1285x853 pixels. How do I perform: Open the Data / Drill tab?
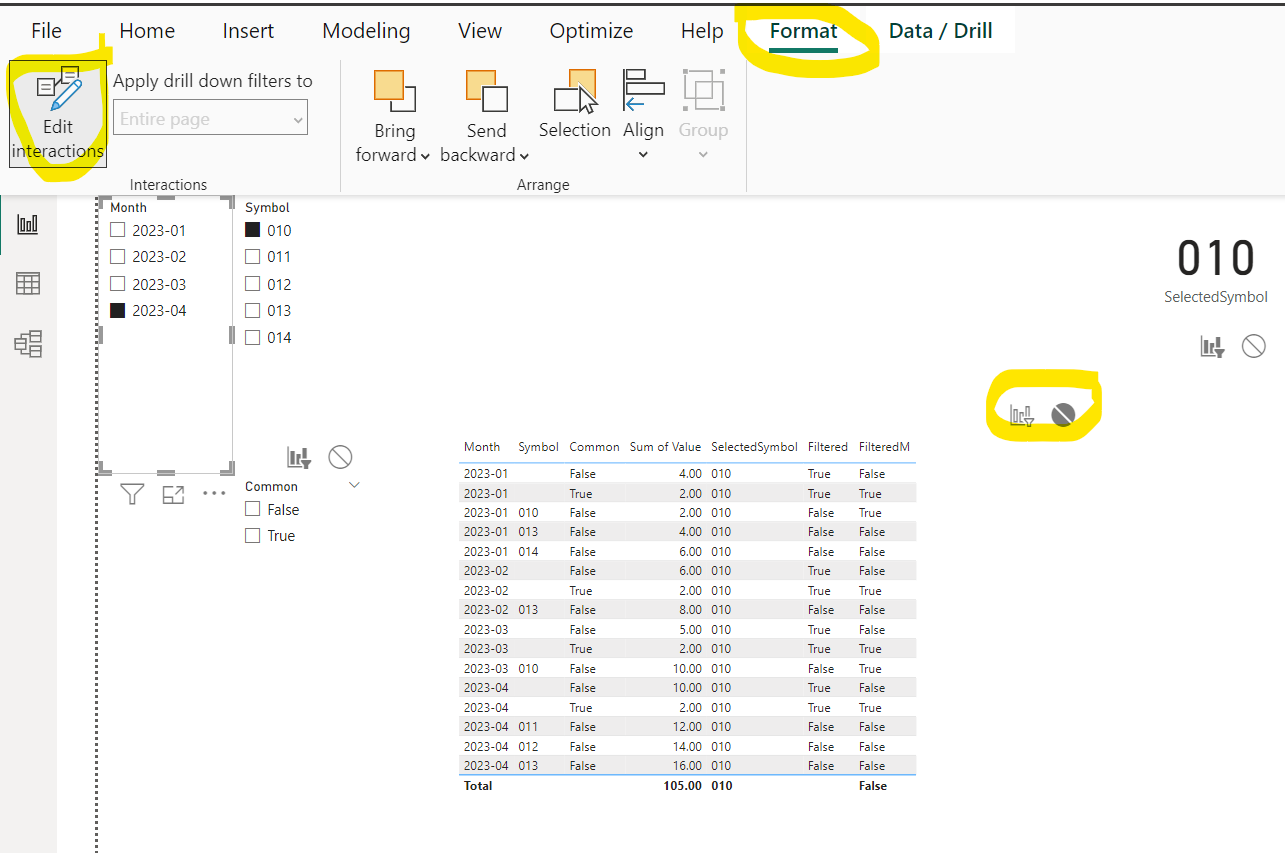click(940, 31)
